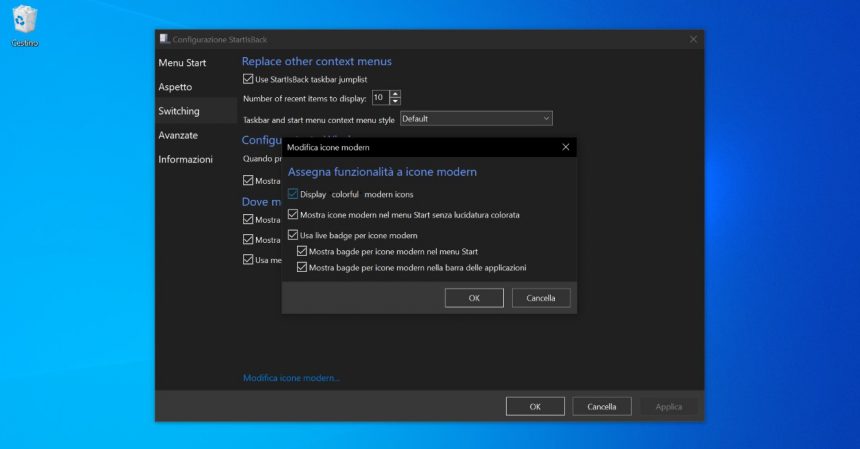Click Cancella in Modifica icone modern dialog

[541, 298]
